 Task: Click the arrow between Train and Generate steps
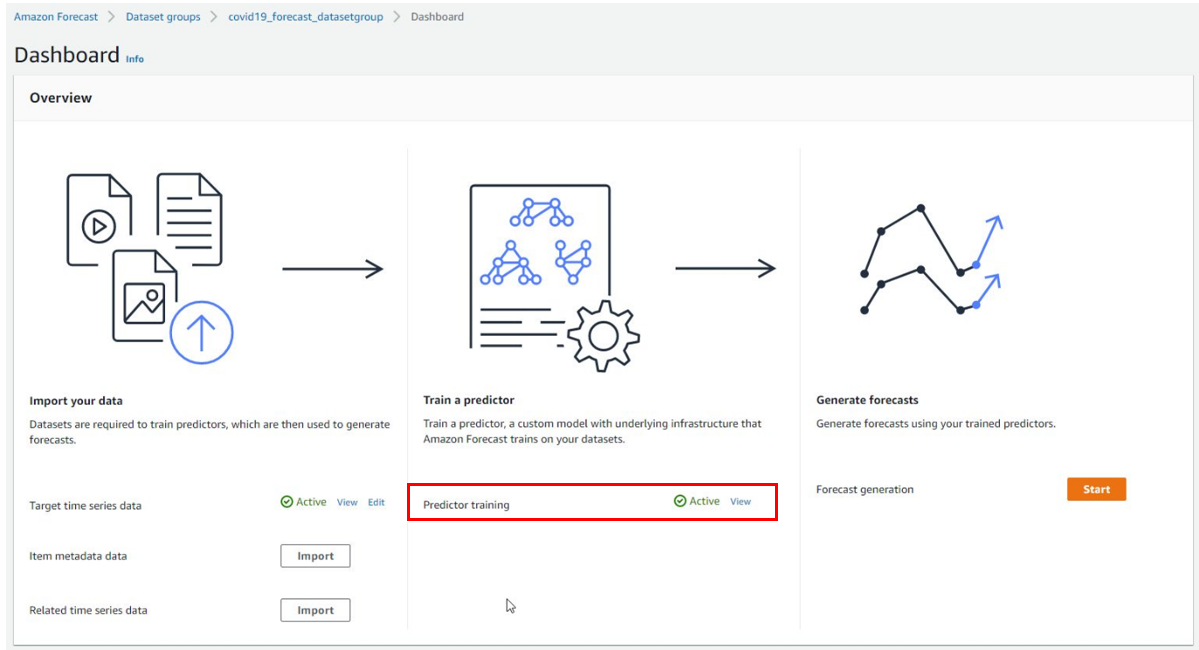725,268
